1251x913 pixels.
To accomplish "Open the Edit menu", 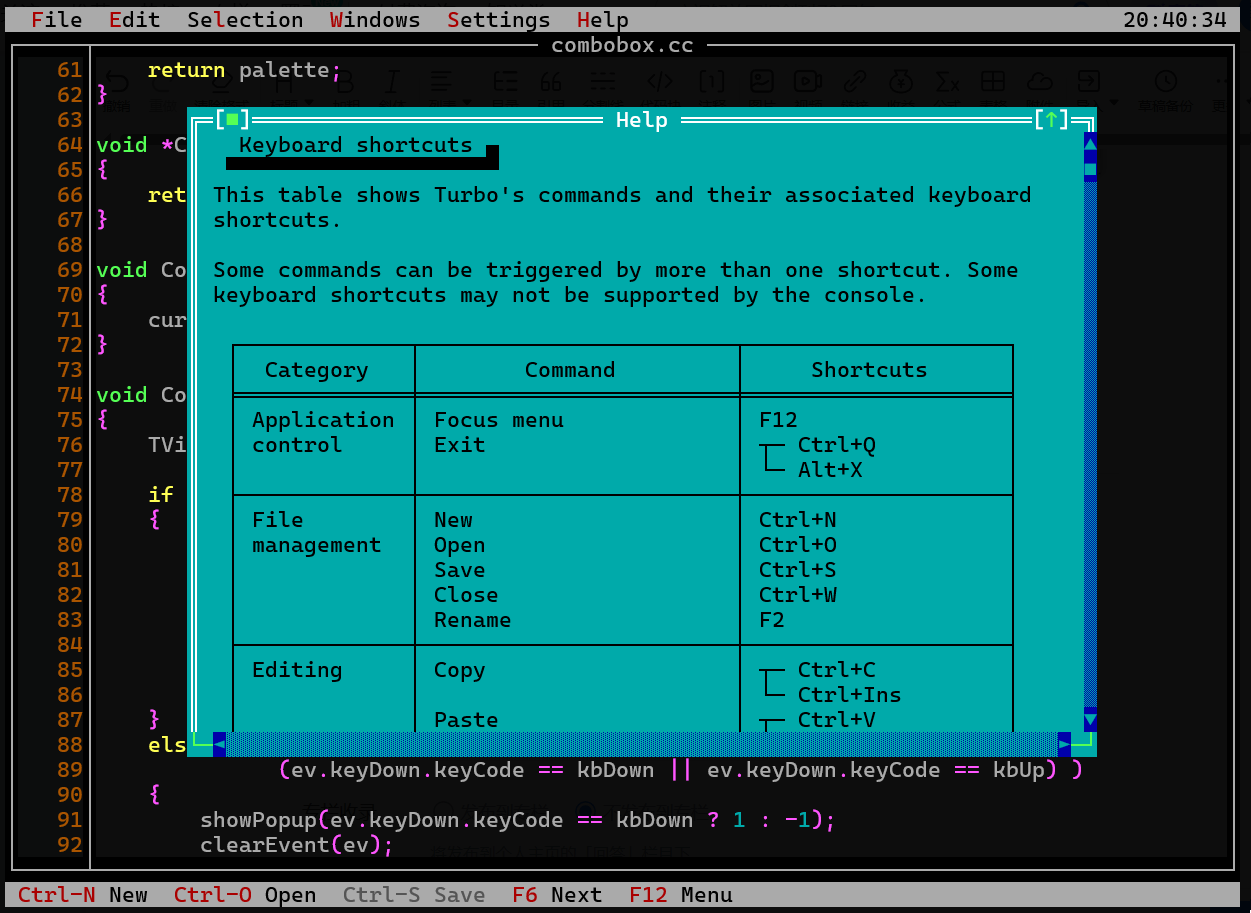I will [x=134, y=20].
